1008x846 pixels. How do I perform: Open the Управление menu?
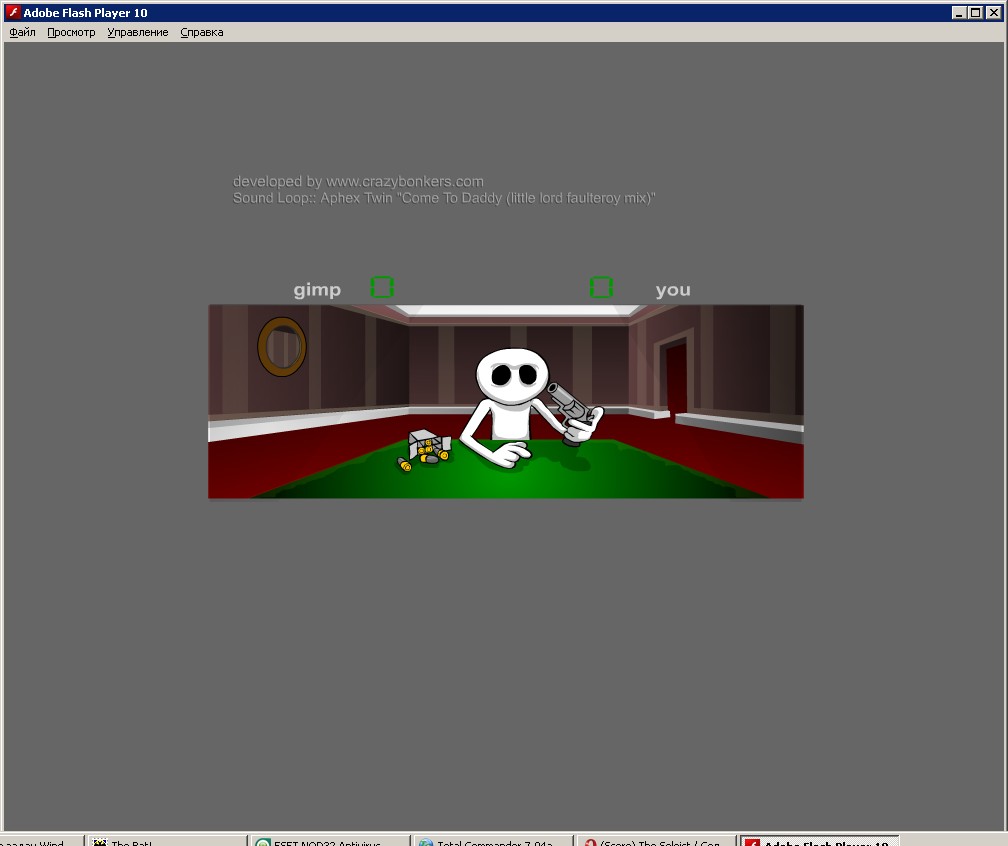click(x=138, y=32)
